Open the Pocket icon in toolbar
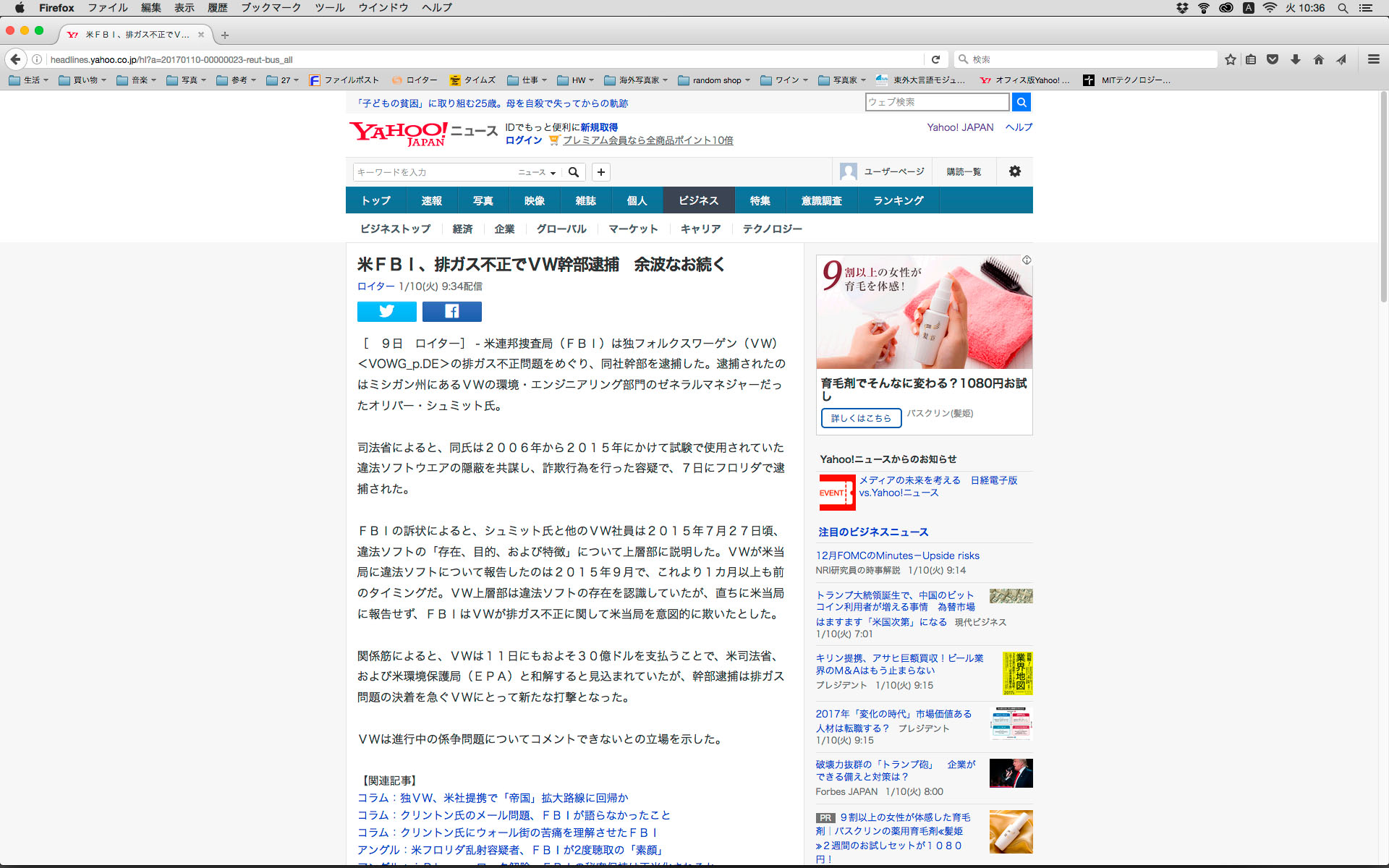Image resolution: width=1389 pixels, height=868 pixels. 1273,59
